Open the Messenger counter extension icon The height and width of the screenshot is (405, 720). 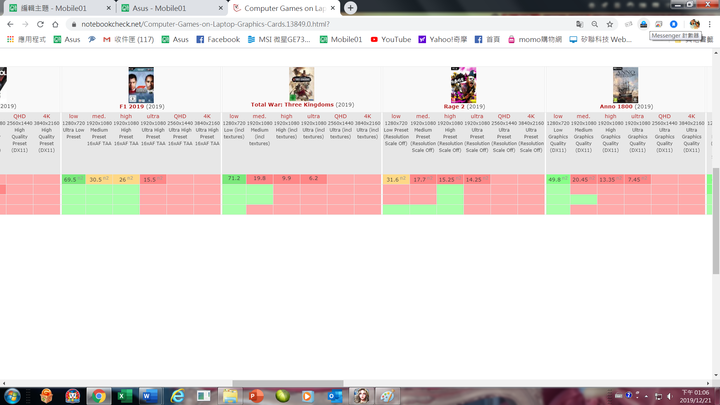click(643, 24)
